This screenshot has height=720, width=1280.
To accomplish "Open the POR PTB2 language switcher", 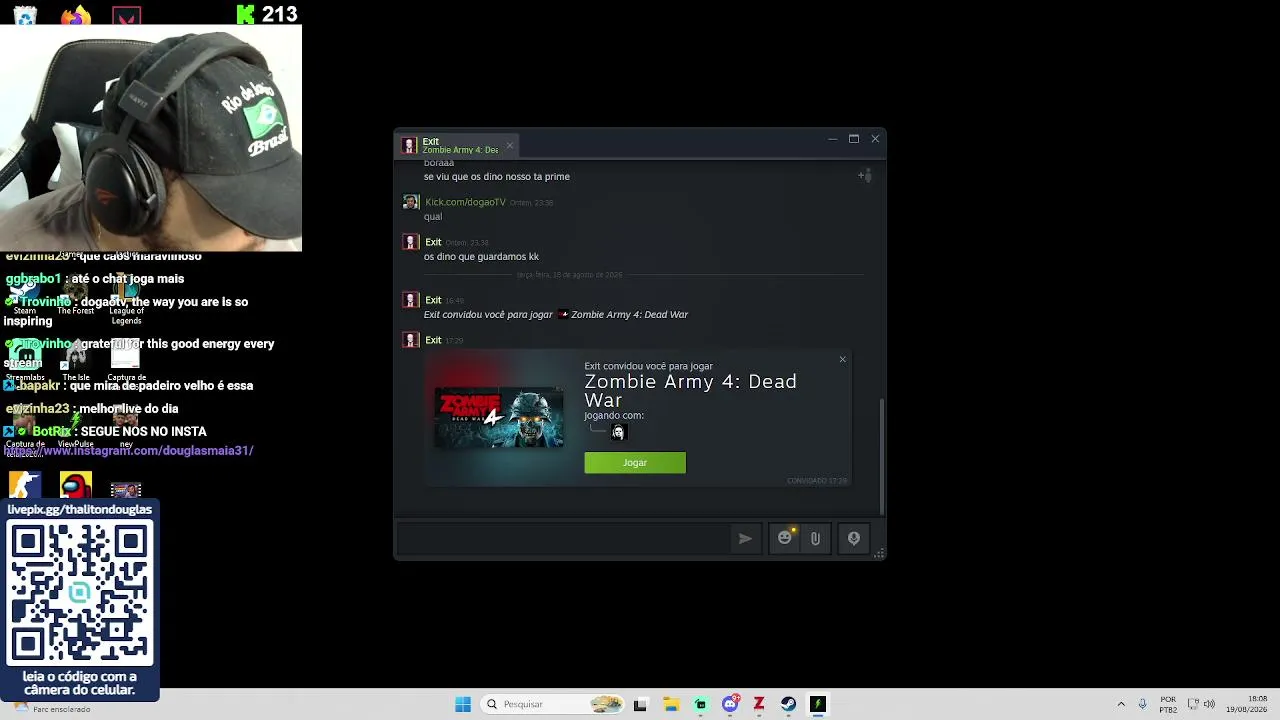I will [1168, 704].
